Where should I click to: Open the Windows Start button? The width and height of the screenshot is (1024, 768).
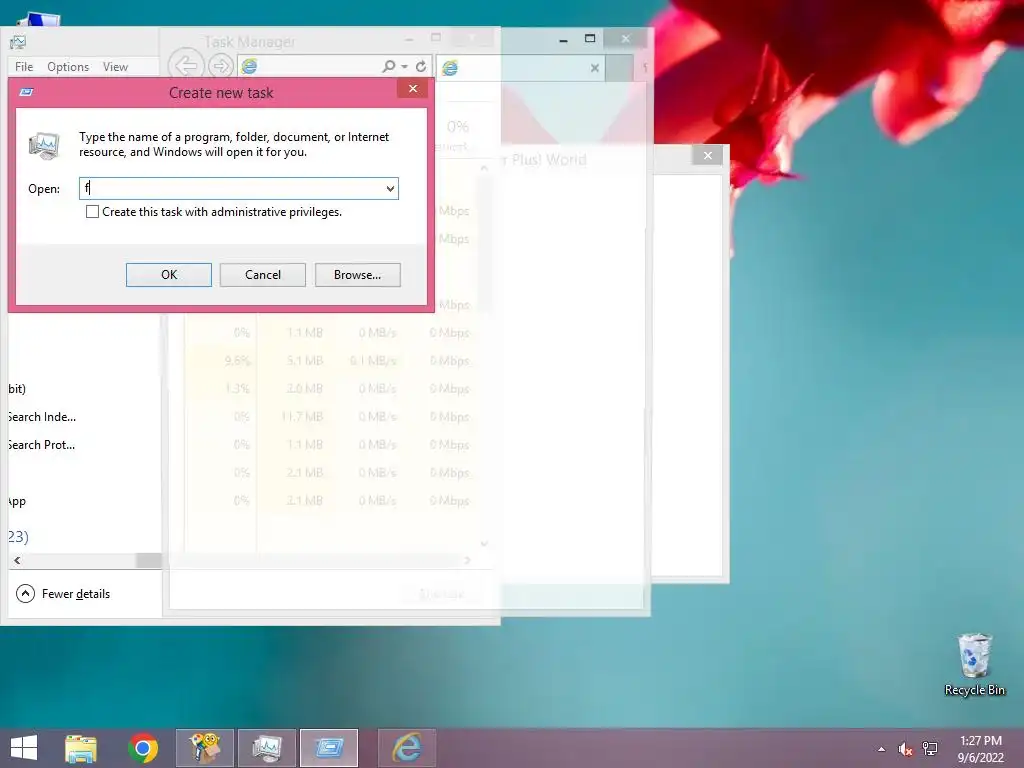[24, 748]
